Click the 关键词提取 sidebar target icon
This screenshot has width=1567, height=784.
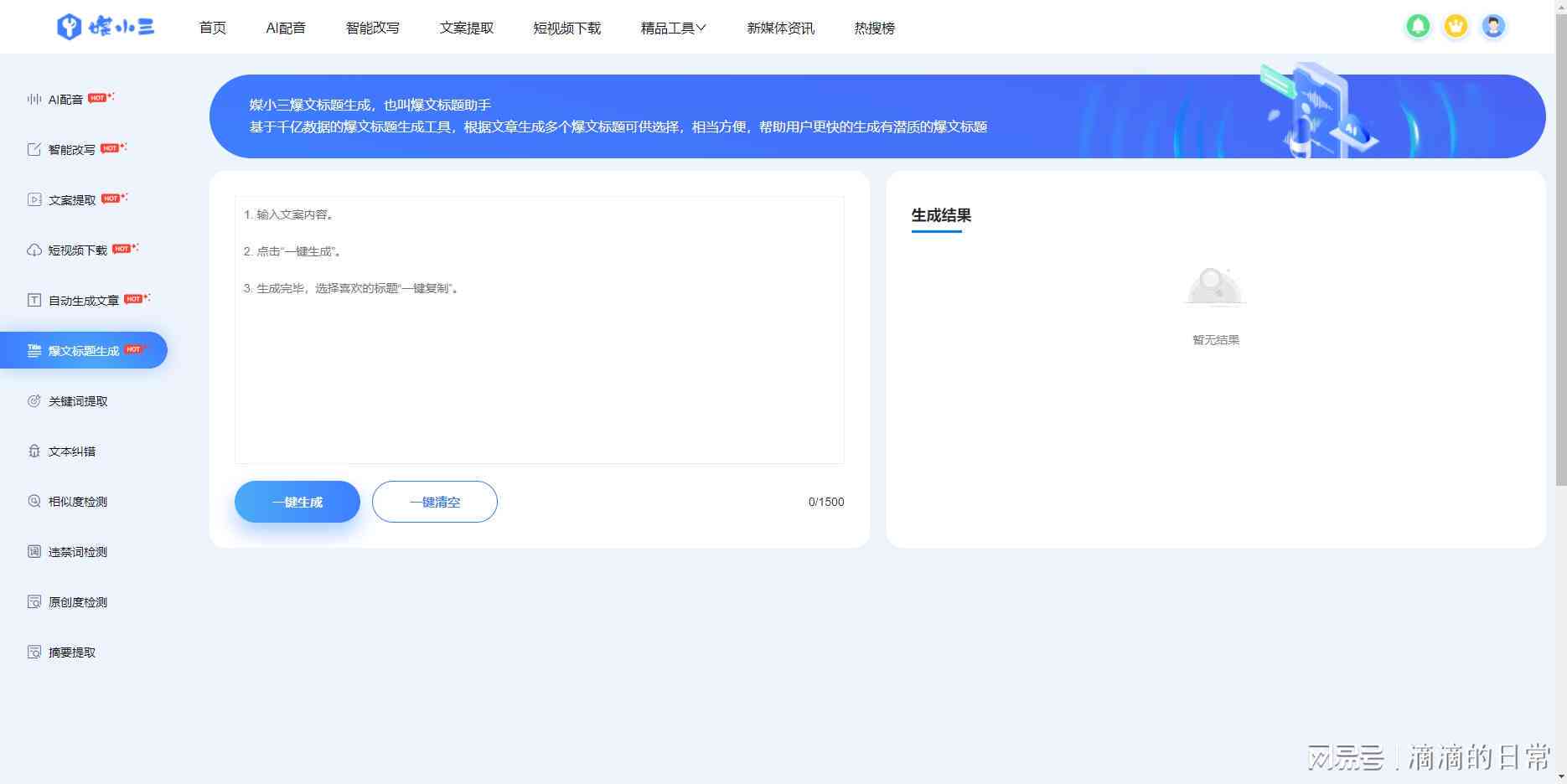click(x=34, y=400)
